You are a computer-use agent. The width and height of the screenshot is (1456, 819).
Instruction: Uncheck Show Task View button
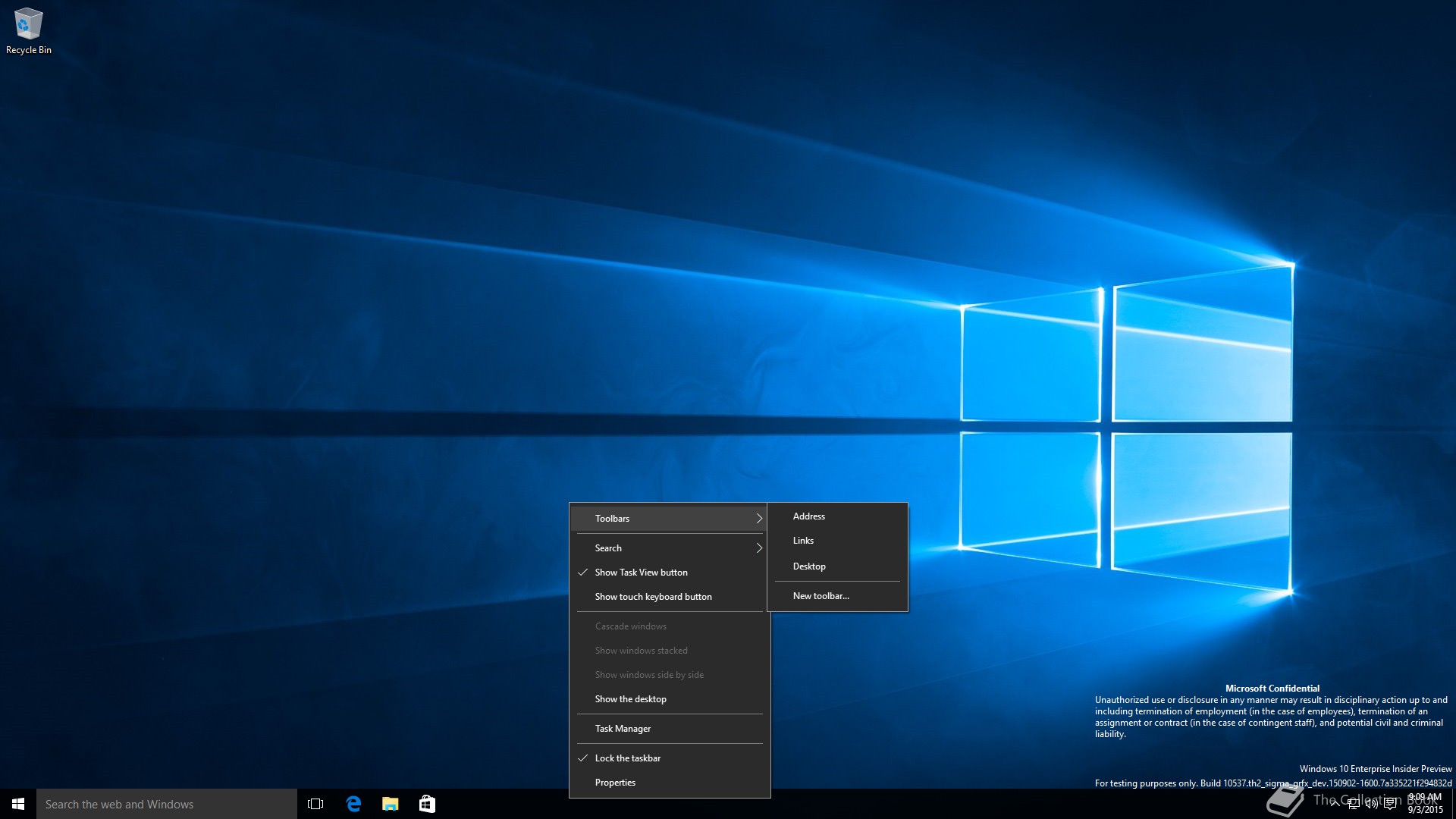670,573
